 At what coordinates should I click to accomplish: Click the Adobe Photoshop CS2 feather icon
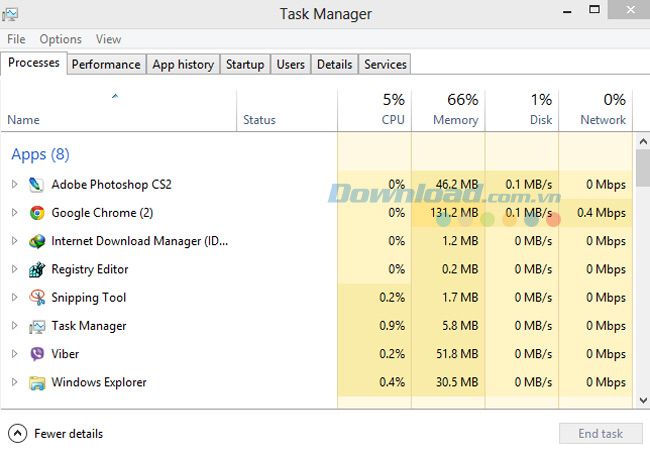pos(36,185)
